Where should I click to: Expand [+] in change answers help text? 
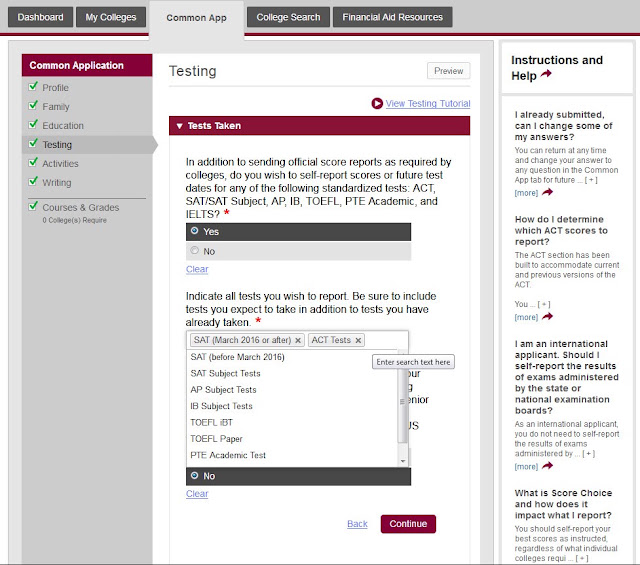coord(591,180)
